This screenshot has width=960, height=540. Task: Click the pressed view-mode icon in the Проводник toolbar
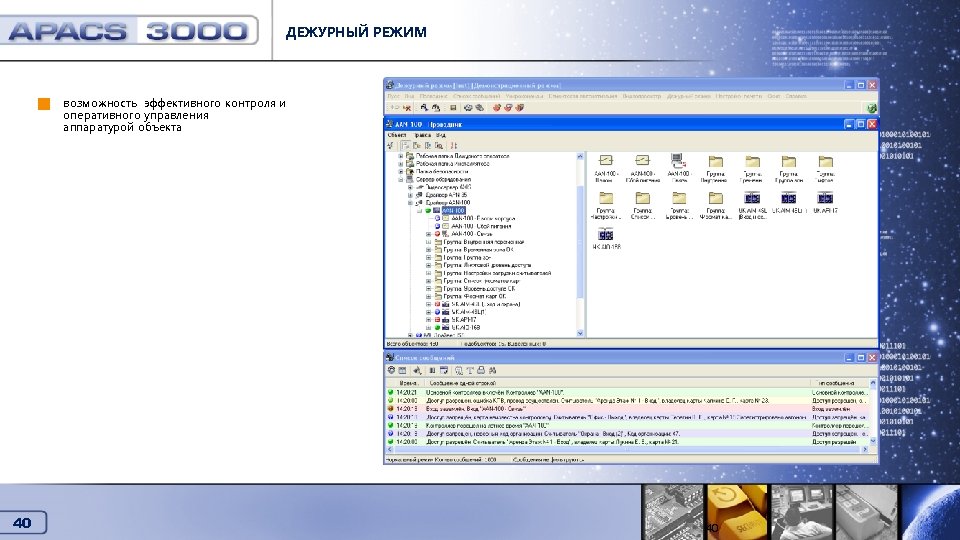click(405, 146)
